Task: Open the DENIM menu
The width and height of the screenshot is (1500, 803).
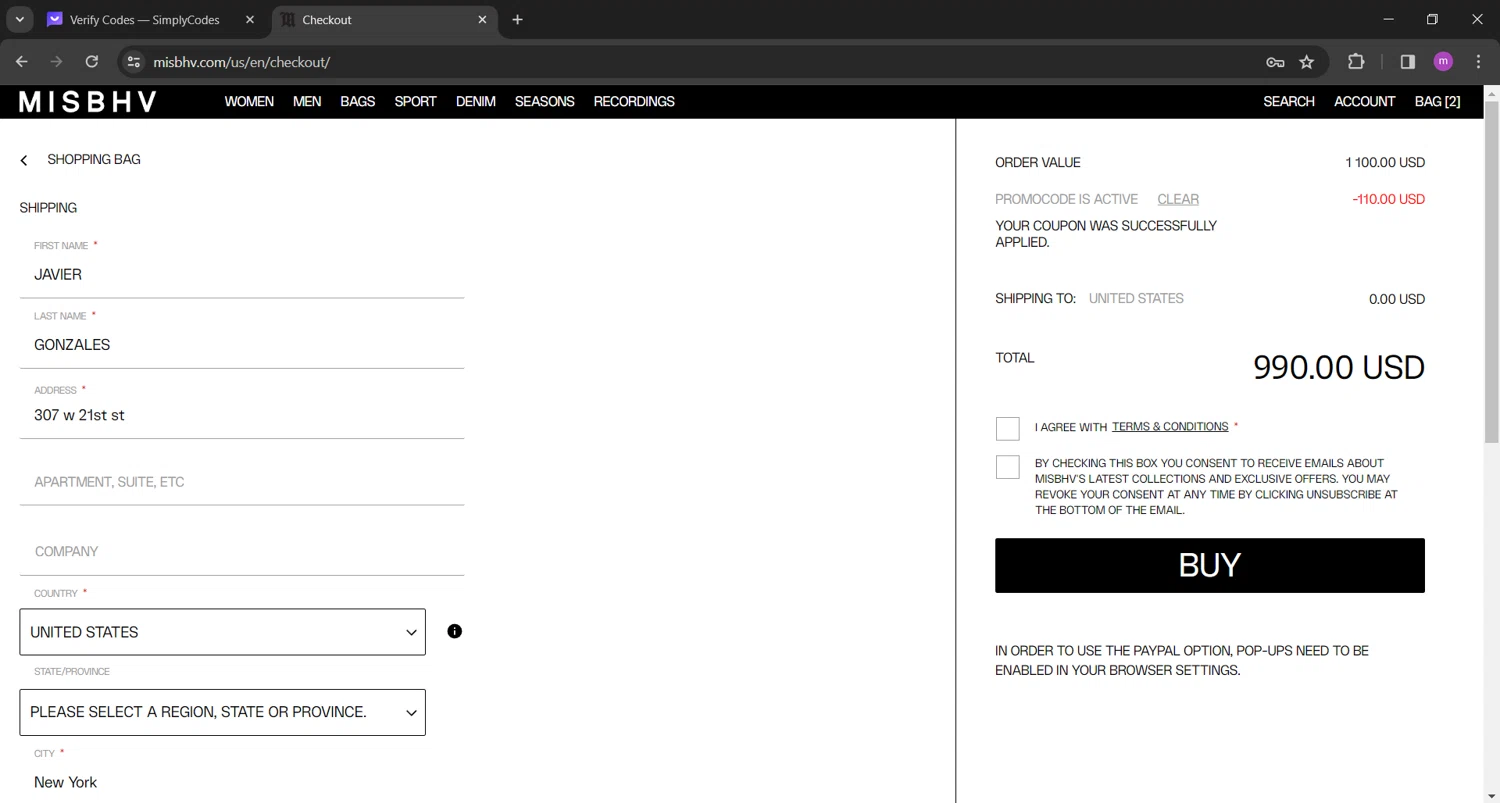Action: click(476, 101)
